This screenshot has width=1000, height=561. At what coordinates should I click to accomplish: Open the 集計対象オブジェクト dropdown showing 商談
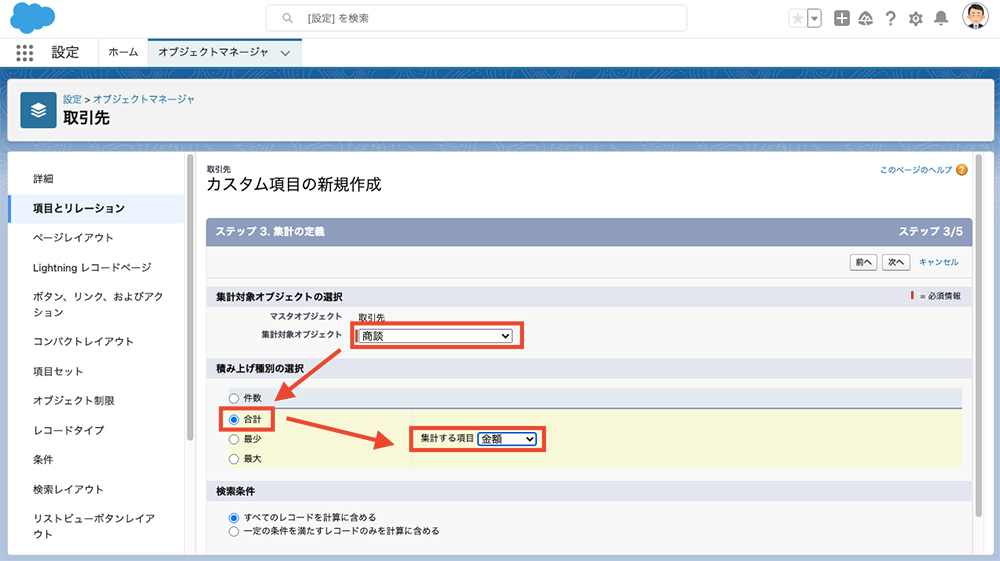(x=436, y=336)
